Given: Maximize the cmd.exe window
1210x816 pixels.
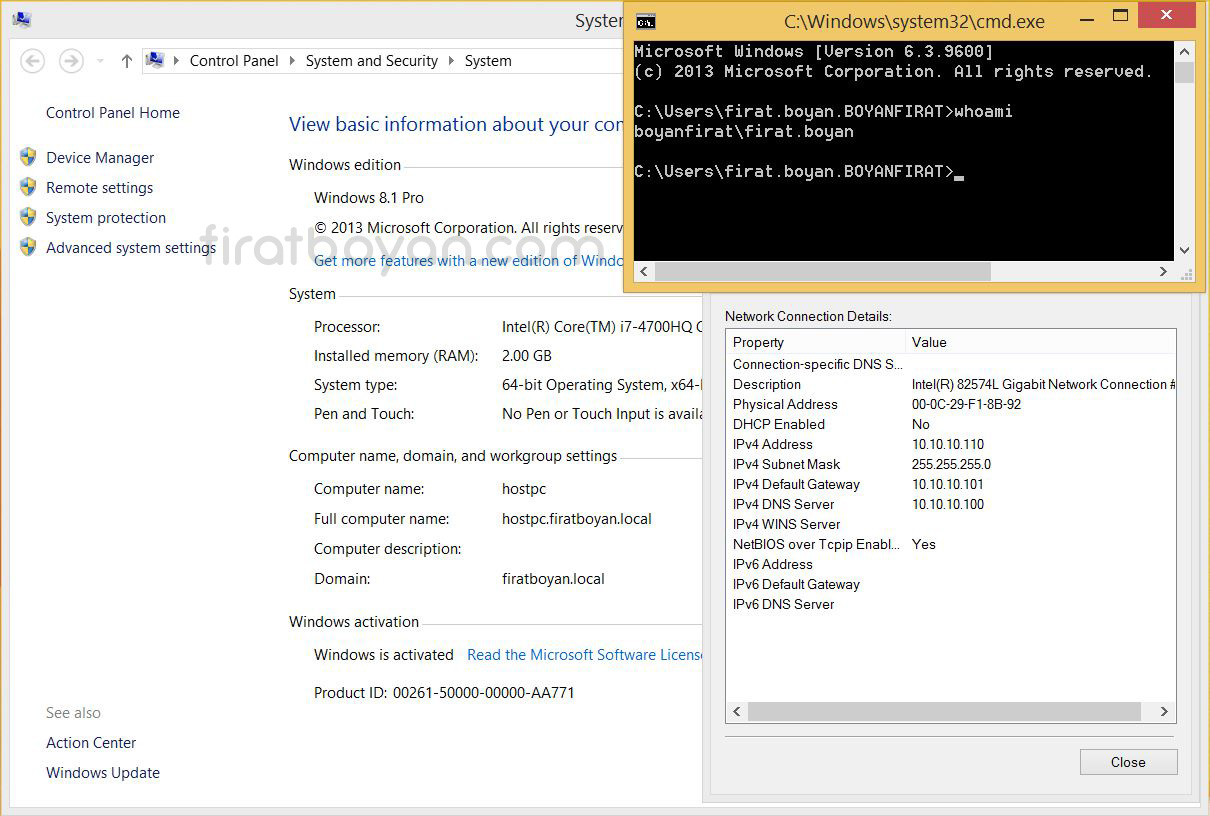Looking at the screenshot, I should 1120,16.
